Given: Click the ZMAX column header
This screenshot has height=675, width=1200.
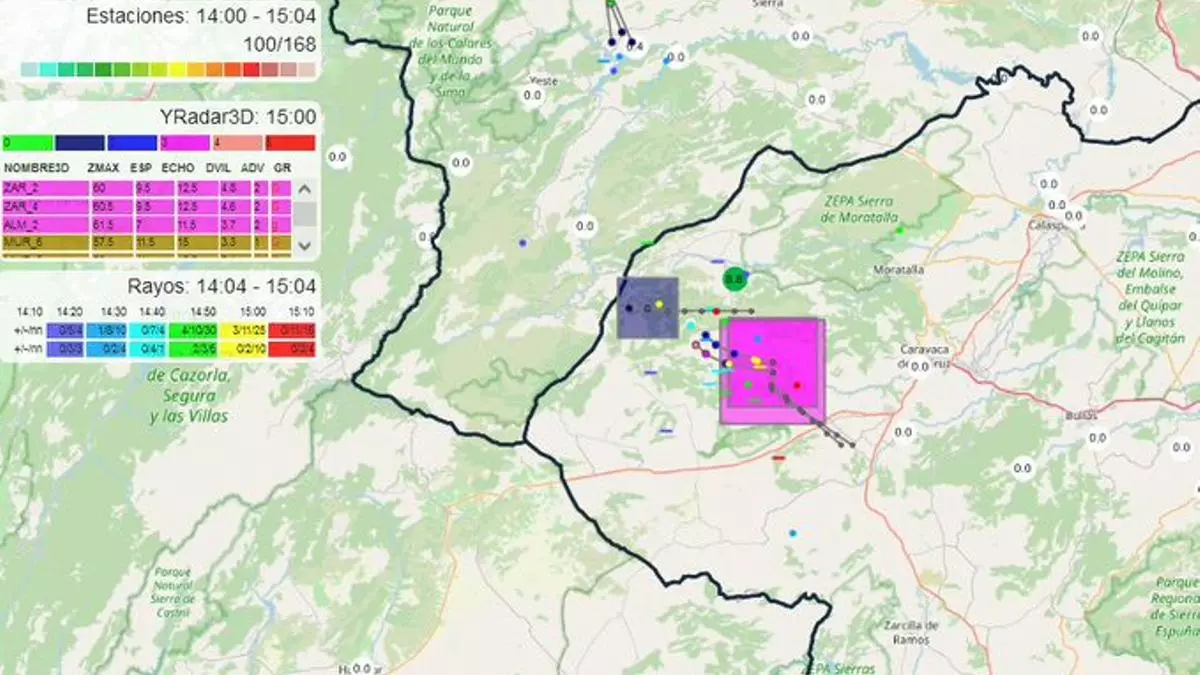Looking at the screenshot, I should point(102,168).
